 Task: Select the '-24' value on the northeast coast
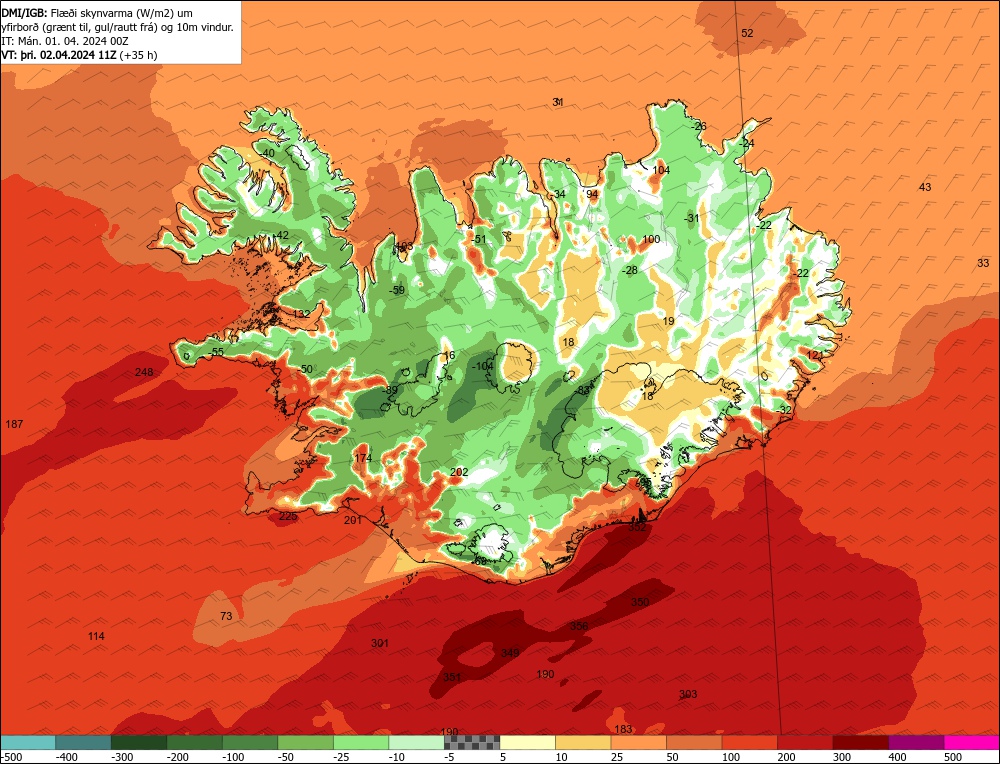pos(746,143)
